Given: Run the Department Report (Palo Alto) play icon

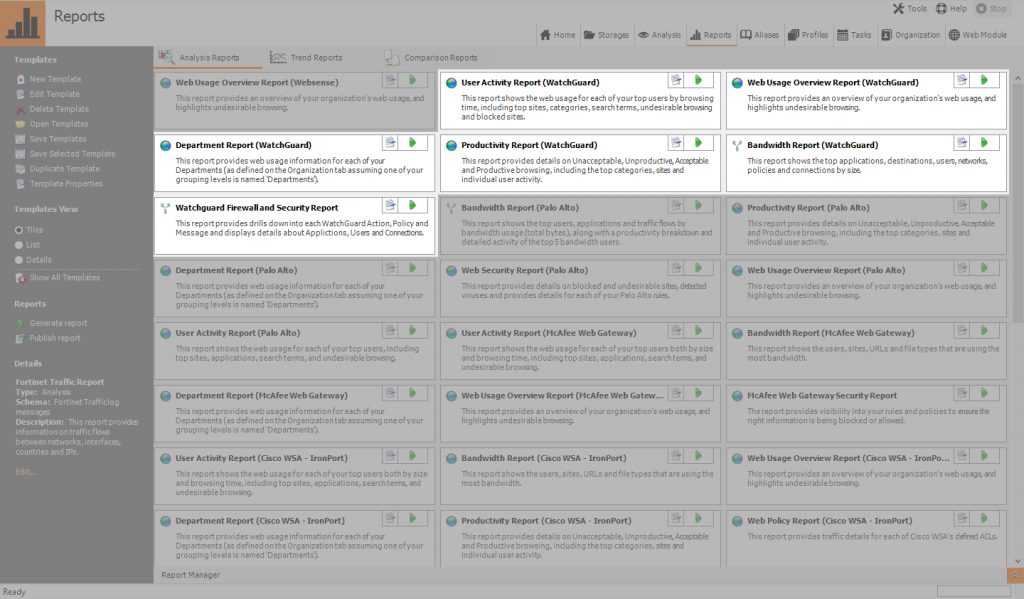Looking at the screenshot, I should point(412,268).
